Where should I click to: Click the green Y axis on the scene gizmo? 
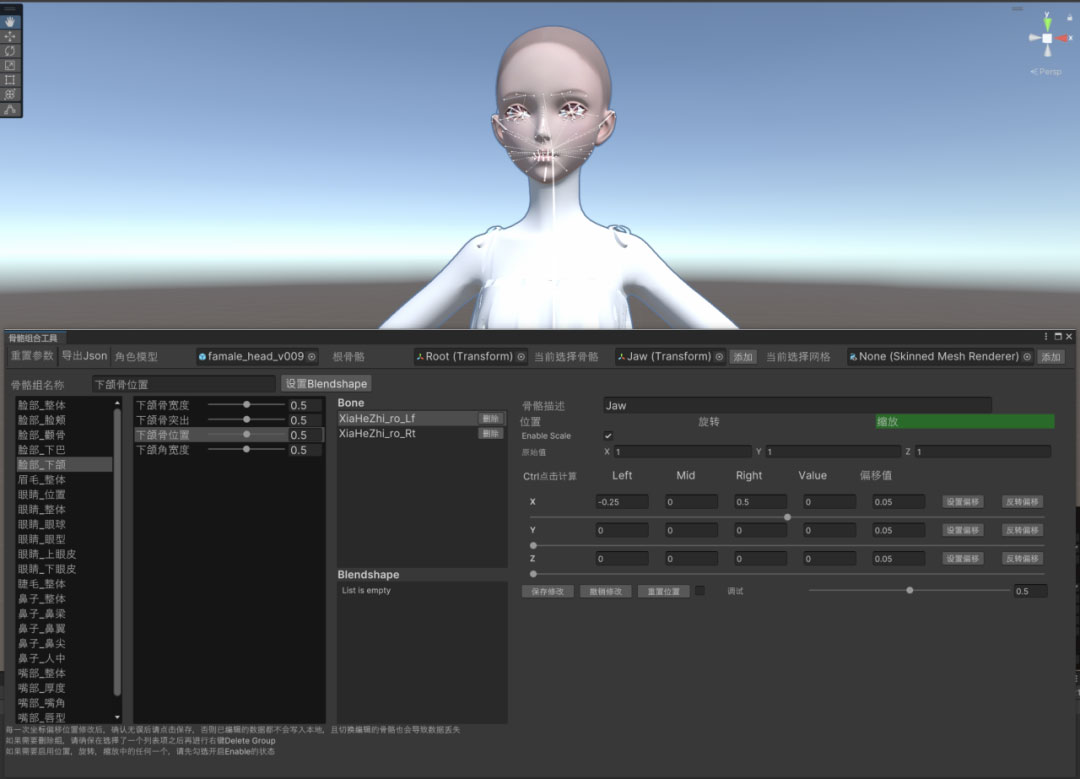[1047, 24]
